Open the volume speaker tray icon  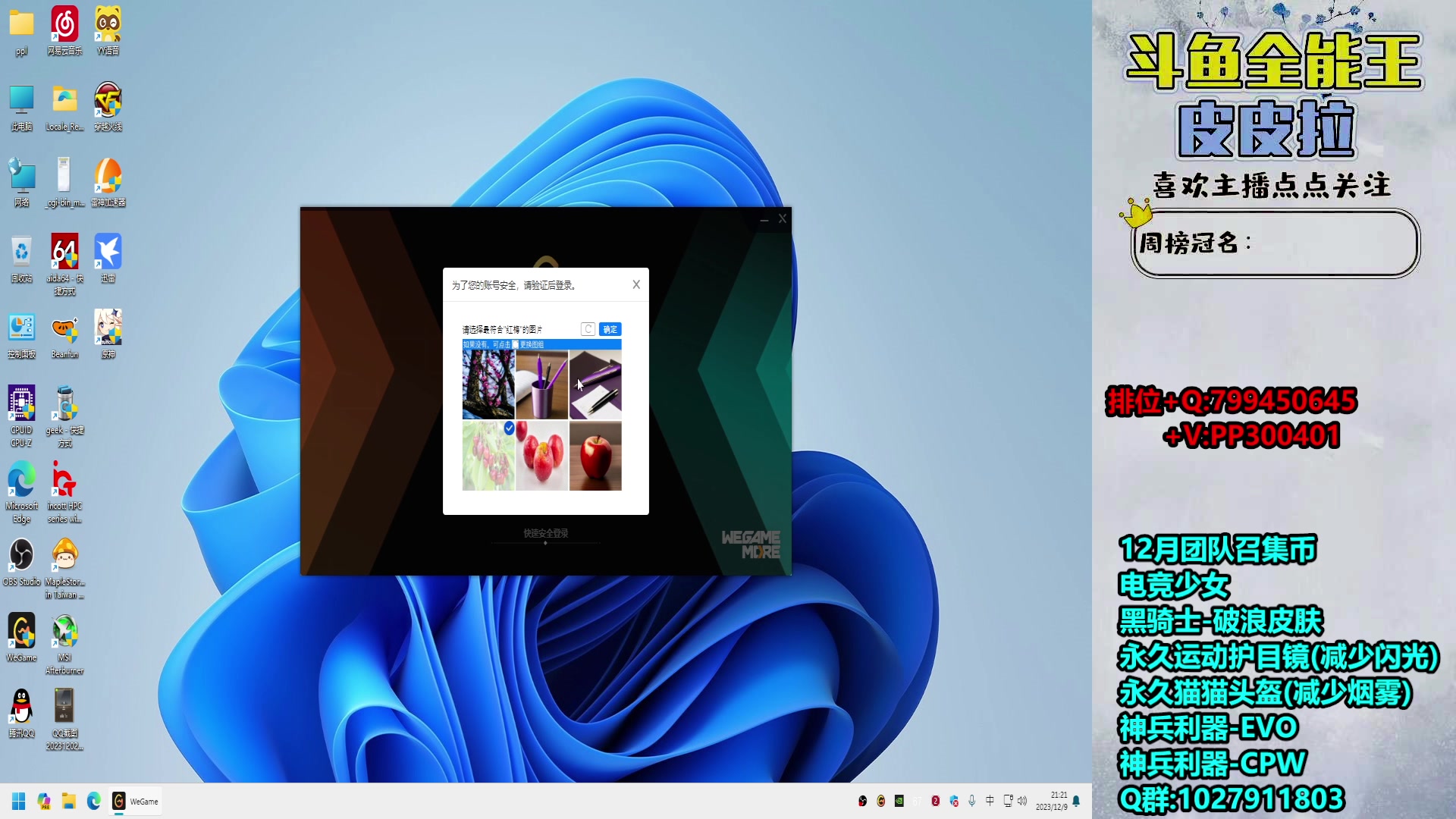point(1022,801)
